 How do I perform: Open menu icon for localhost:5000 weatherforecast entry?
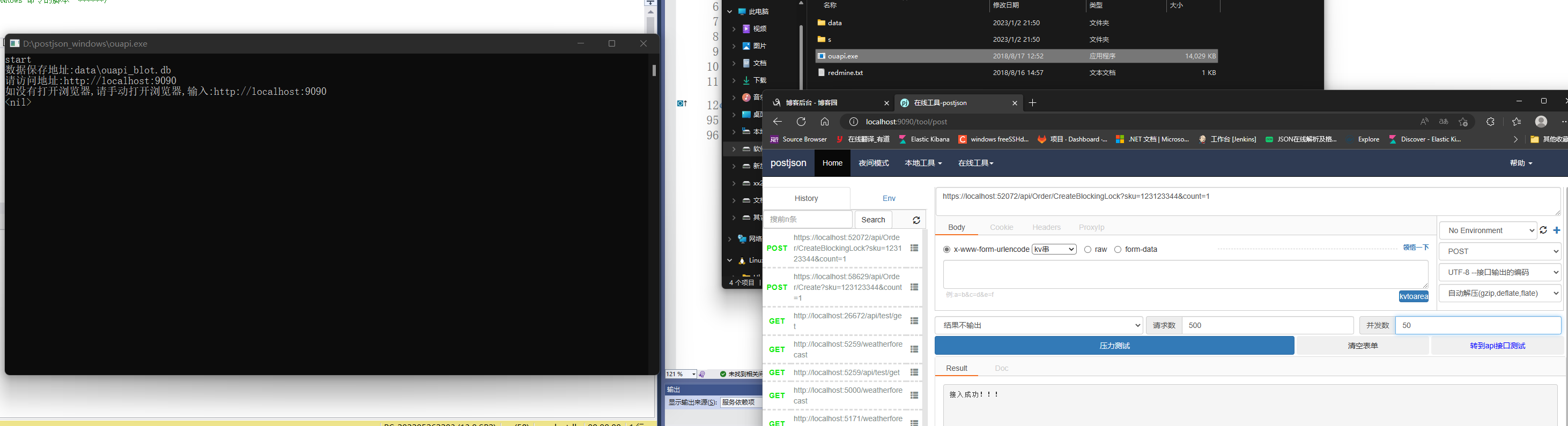(x=914, y=395)
